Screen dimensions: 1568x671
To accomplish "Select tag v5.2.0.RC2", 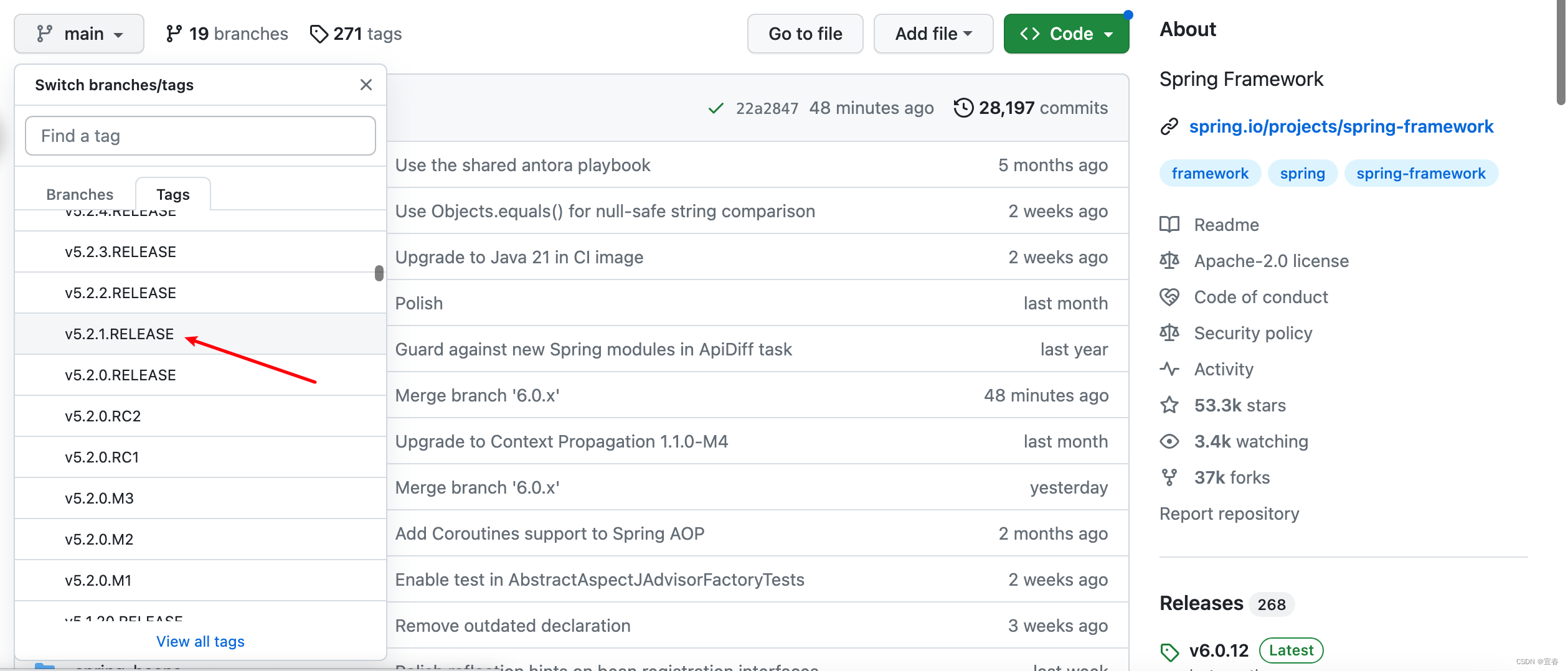I will (x=201, y=416).
